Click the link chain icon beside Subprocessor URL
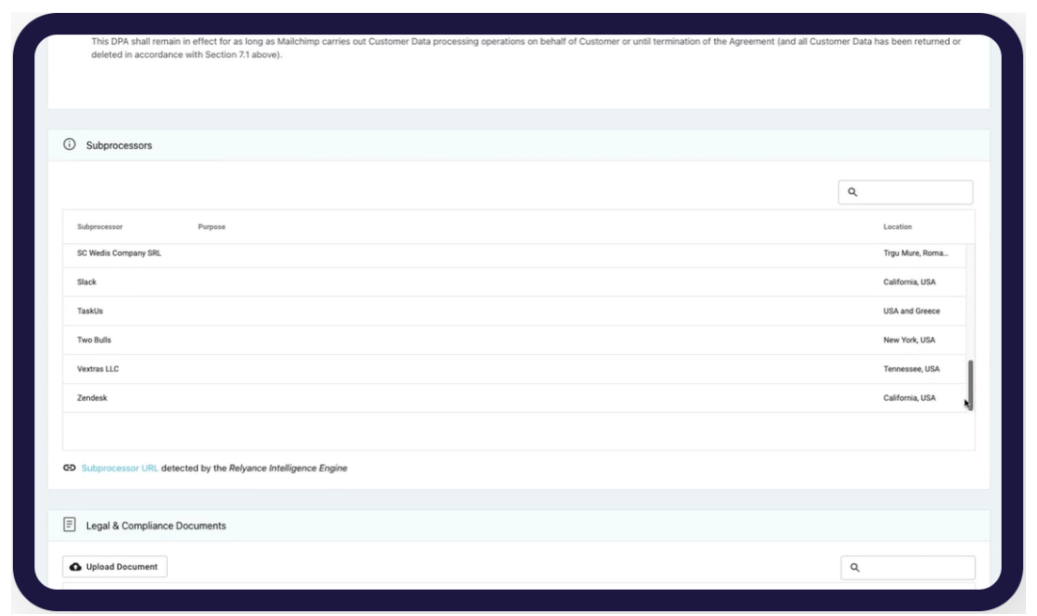The height and width of the screenshot is (616, 1037). tap(69, 468)
